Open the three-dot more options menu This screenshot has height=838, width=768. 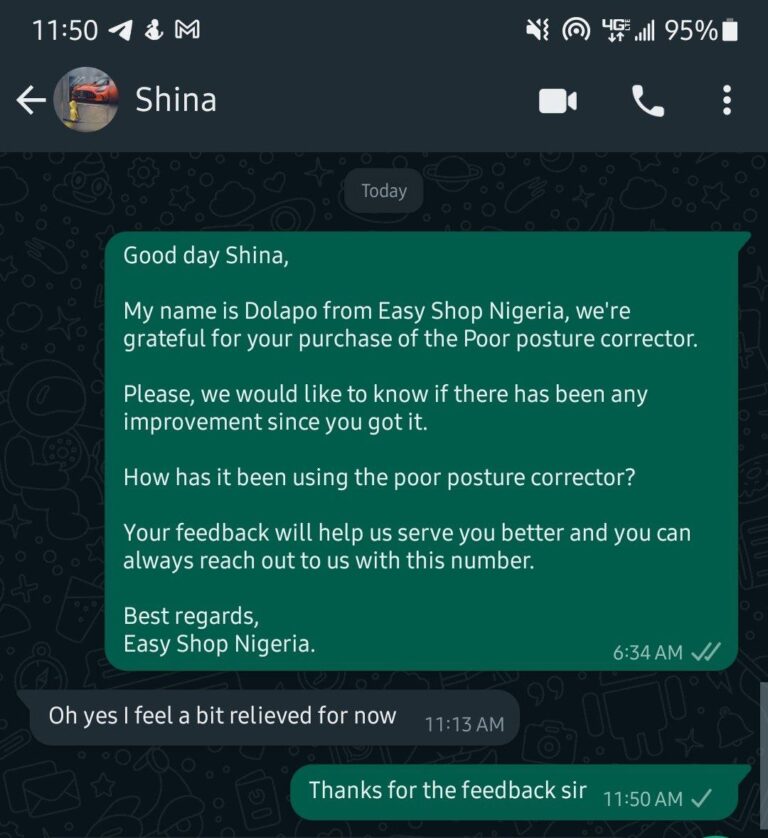[x=726, y=100]
